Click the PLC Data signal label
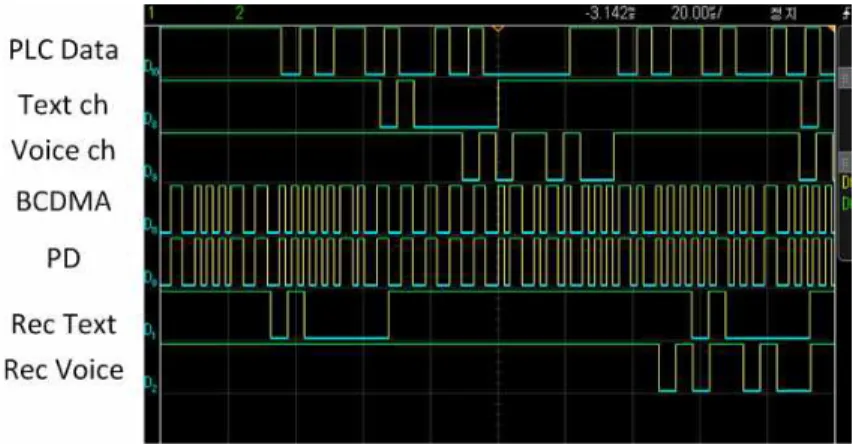This screenshot has height=444, width=853. pos(63,50)
